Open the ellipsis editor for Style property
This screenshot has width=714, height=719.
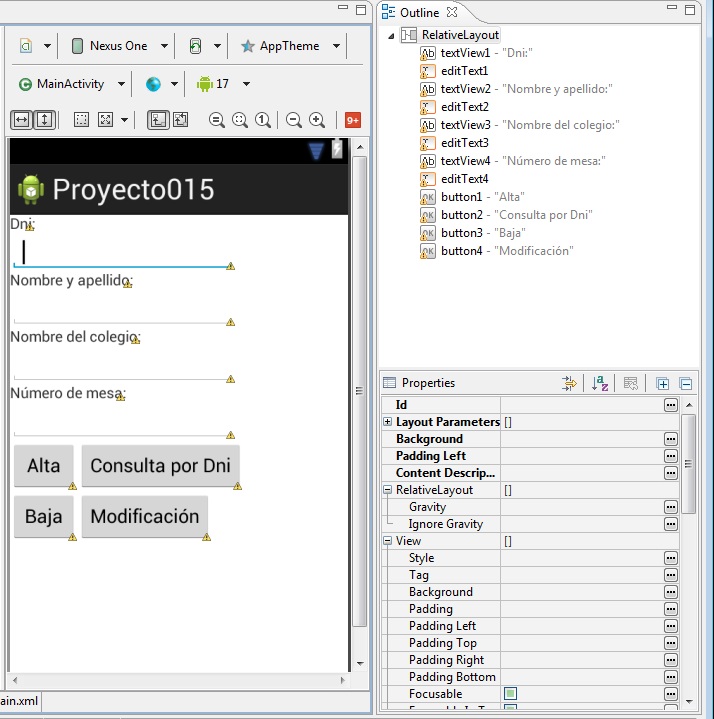[670, 558]
